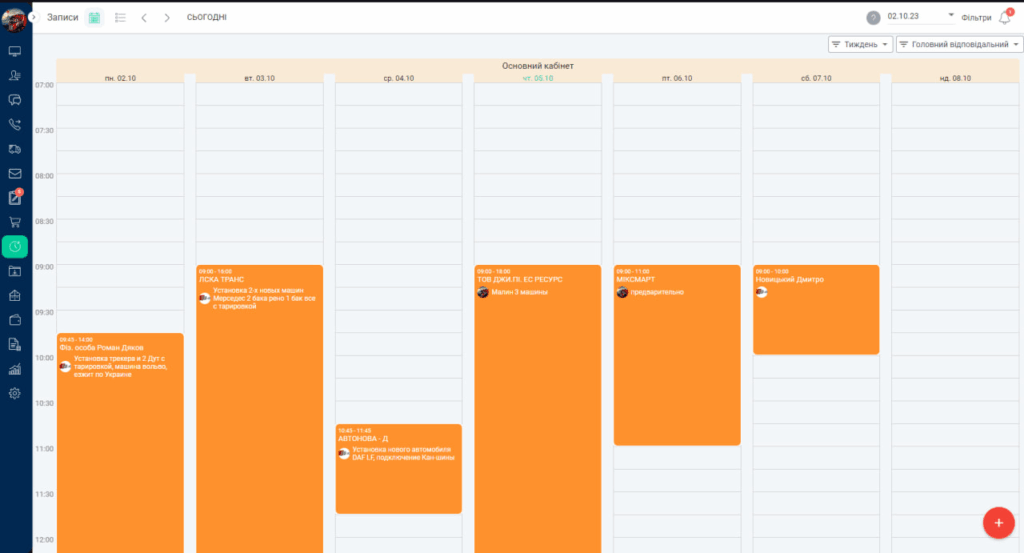Switch to calendar grid view
This screenshot has width=1024, height=553.
point(94,17)
